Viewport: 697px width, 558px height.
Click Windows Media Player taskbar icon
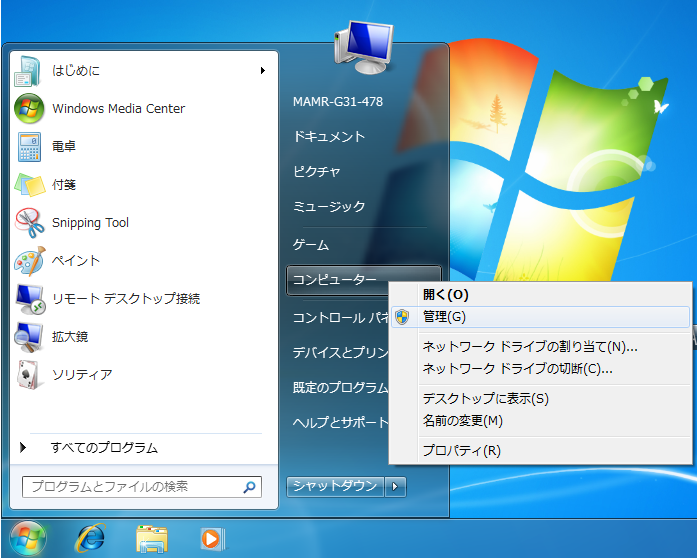(211, 538)
